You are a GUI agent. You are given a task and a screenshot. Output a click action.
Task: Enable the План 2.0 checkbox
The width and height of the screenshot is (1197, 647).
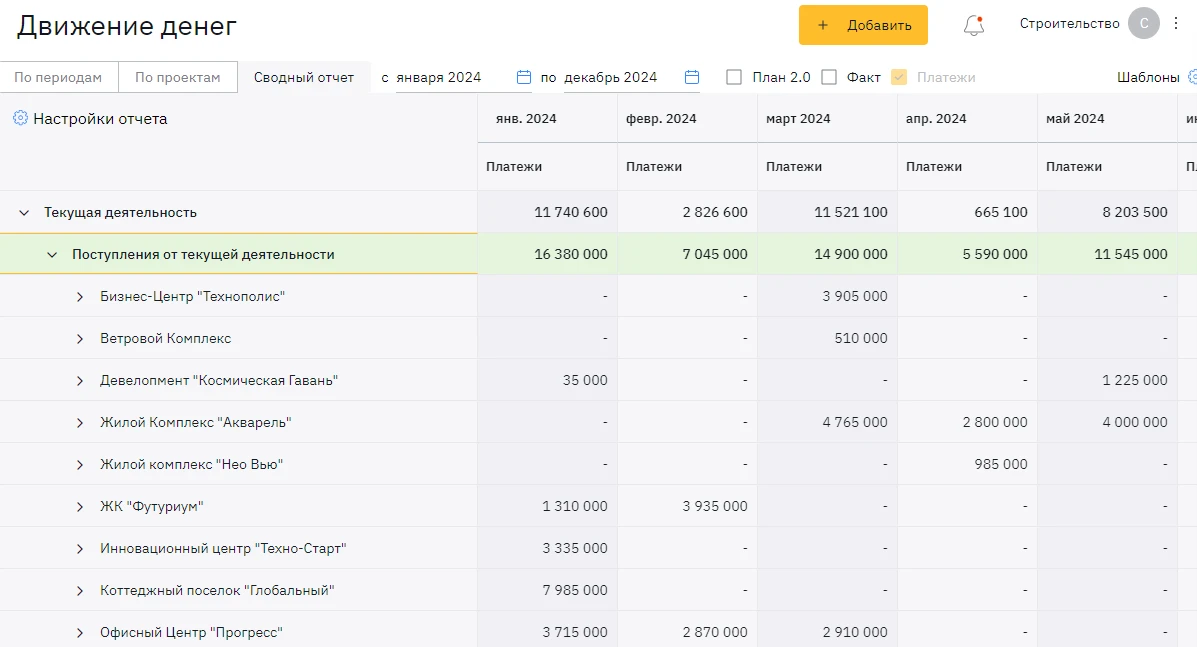734,77
